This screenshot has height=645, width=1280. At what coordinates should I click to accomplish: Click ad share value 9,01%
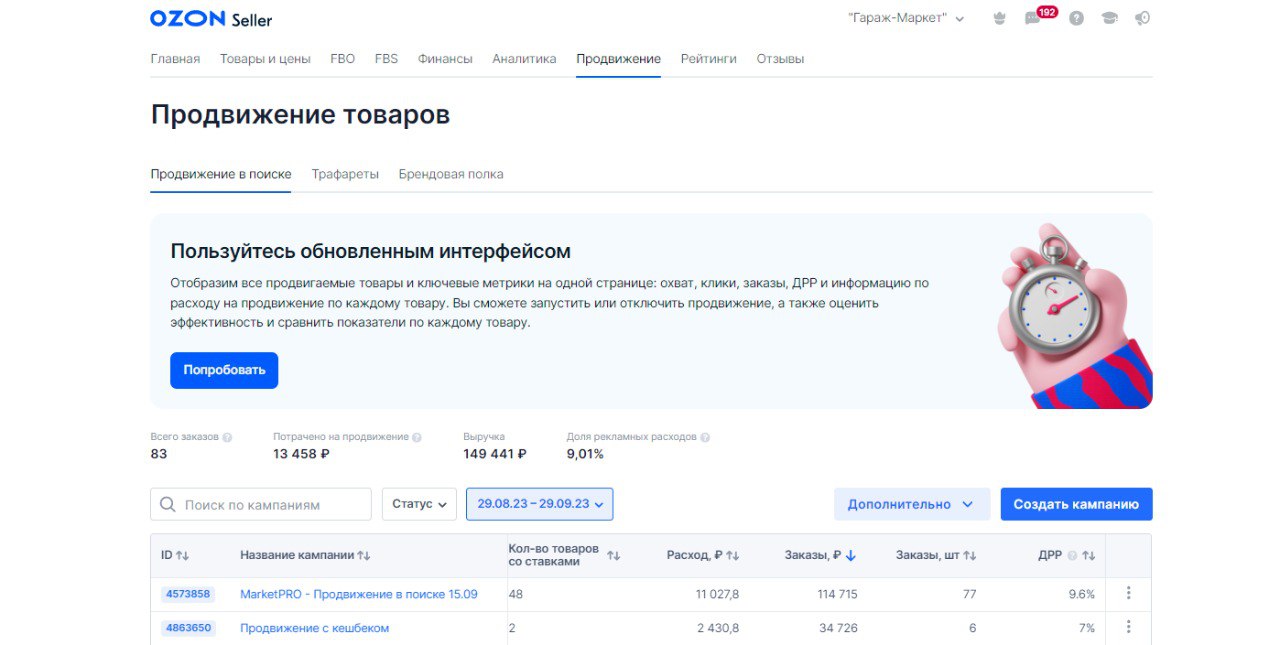point(585,454)
